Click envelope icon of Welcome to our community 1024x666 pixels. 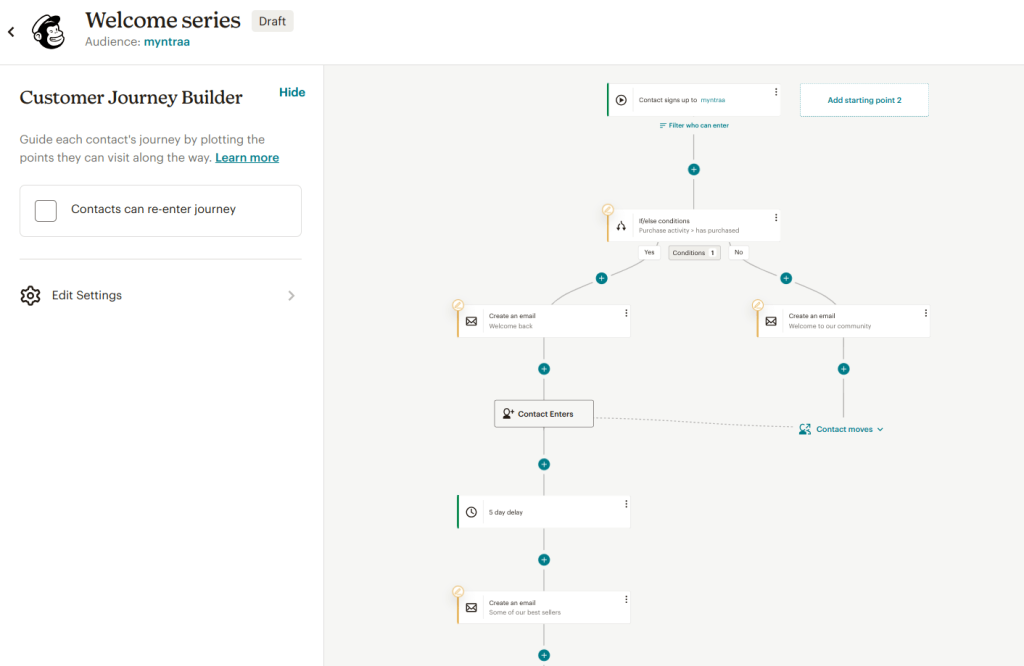(771, 321)
